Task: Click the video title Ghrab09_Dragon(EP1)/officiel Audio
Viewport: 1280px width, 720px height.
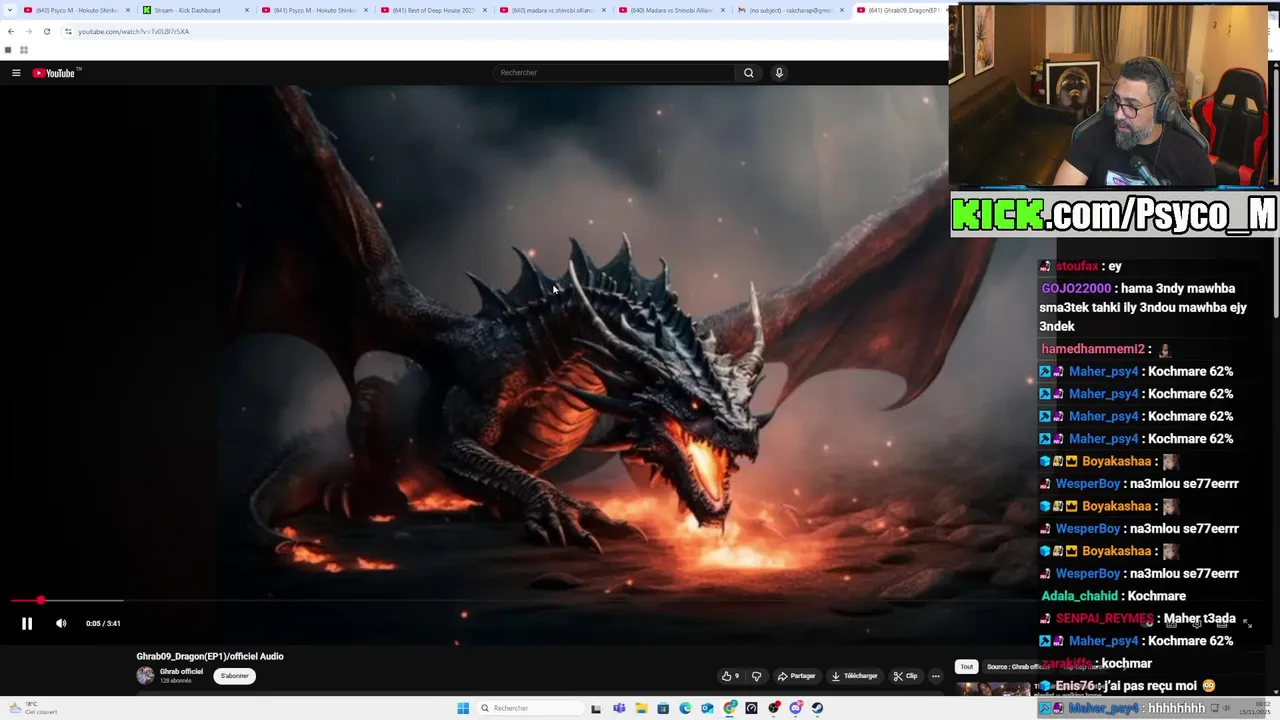Action: [x=210, y=656]
